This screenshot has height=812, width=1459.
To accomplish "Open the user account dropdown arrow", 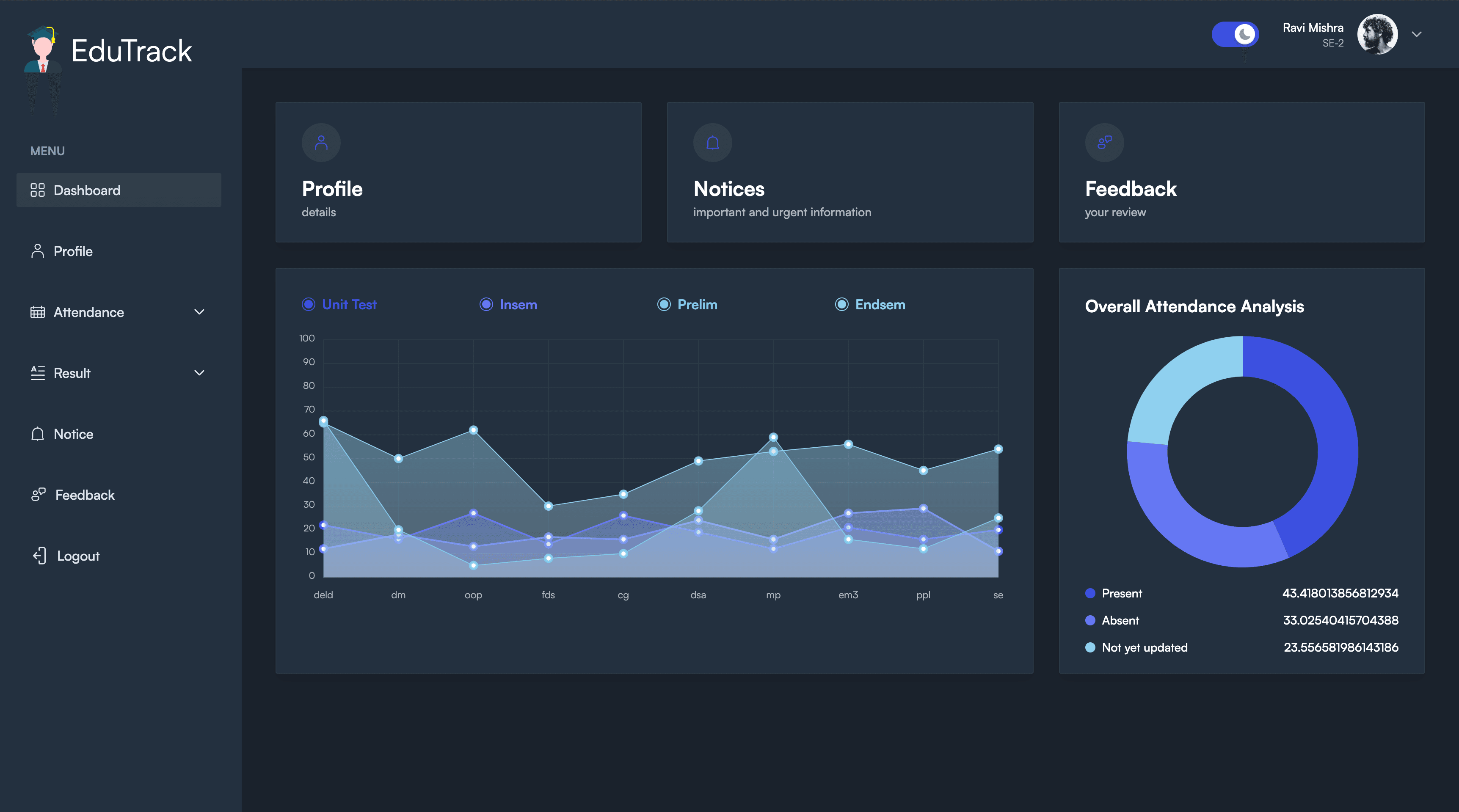I will (x=1417, y=35).
